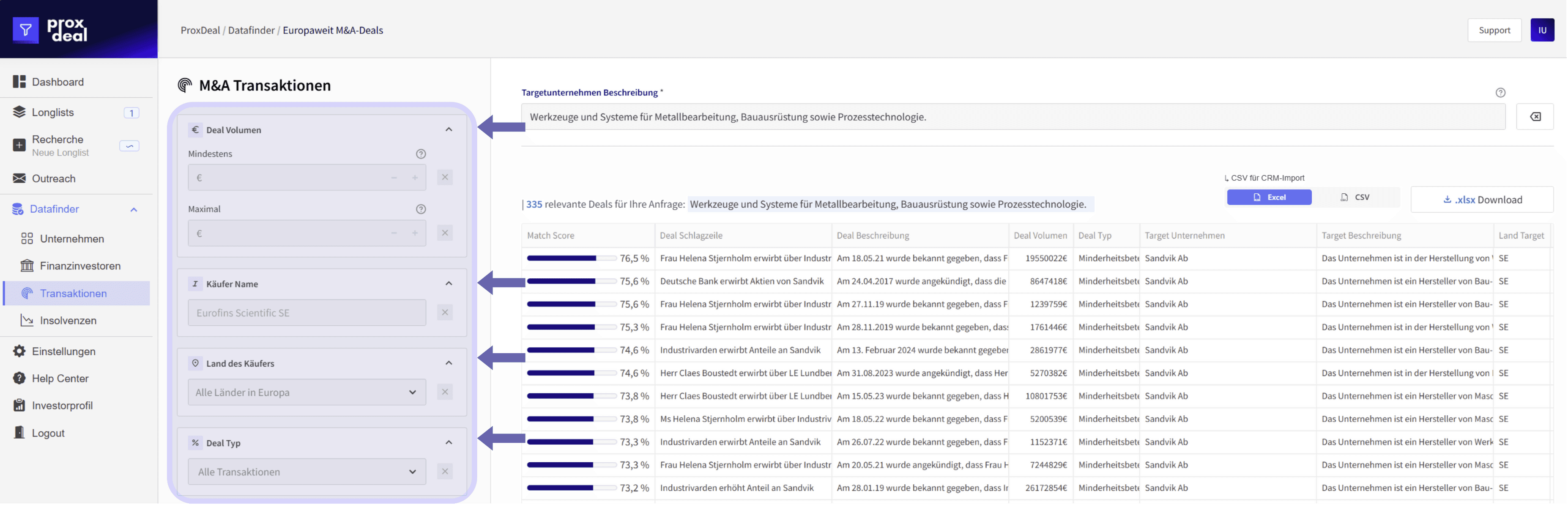Click the help icon above the description field
The image size is (1568, 505).
click(1500, 93)
